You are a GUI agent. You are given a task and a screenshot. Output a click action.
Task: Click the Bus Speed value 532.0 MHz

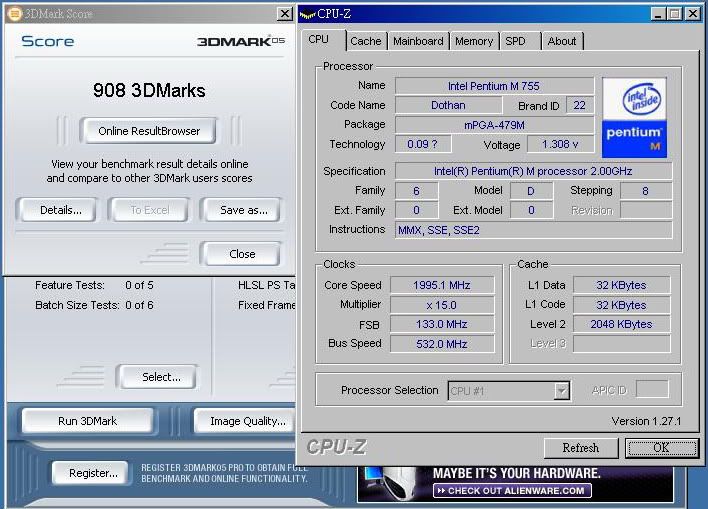click(x=442, y=344)
